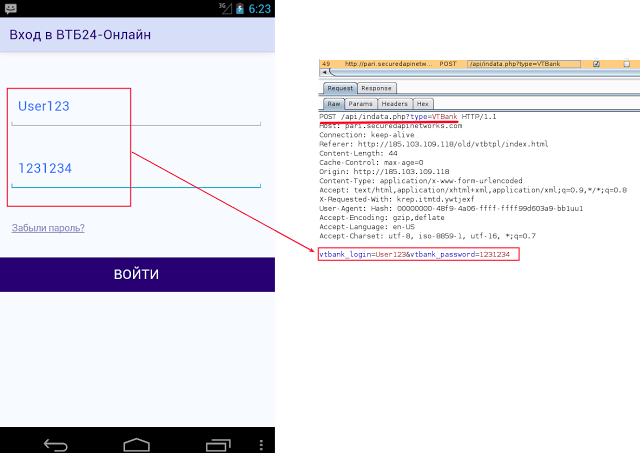The width and height of the screenshot is (640, 453).
Task: Focus the 1231234 password field
Action: [x=135, y=168]
